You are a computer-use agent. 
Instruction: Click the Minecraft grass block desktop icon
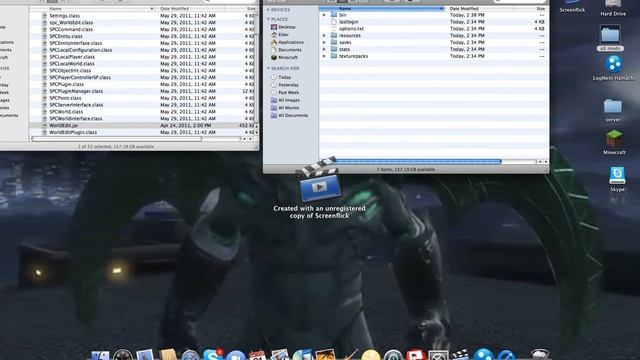(614, 142)
